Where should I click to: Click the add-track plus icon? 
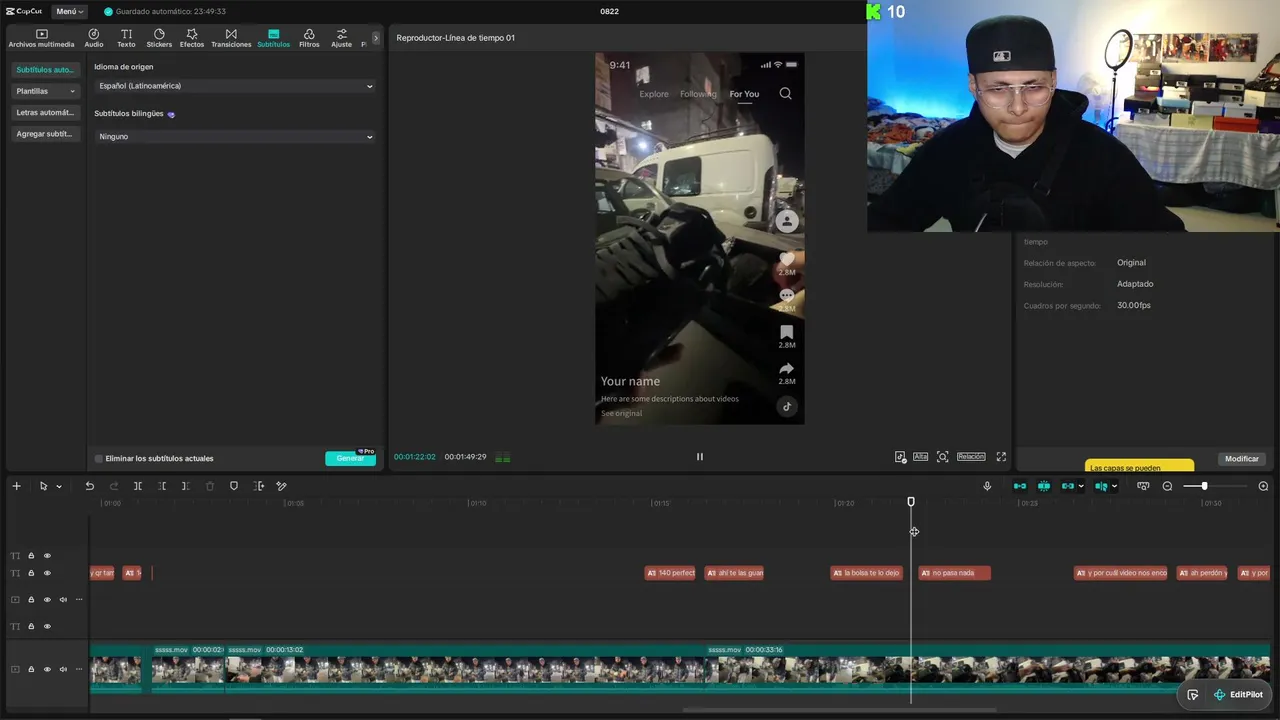click(16, 486)
